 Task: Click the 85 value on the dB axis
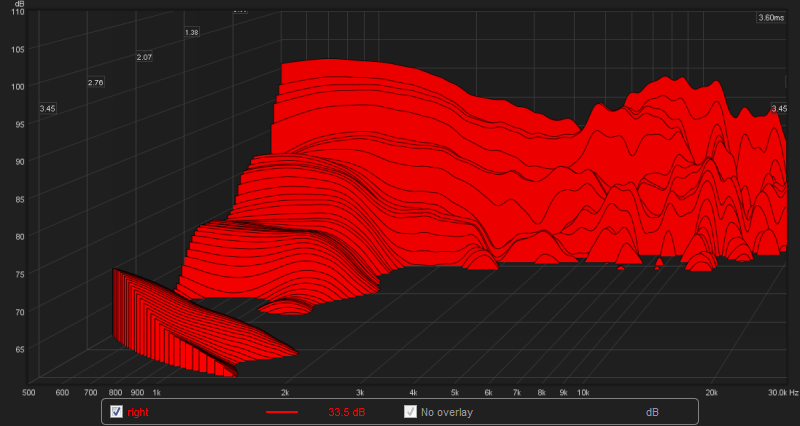pyautogui.click(x=19, y=198)
